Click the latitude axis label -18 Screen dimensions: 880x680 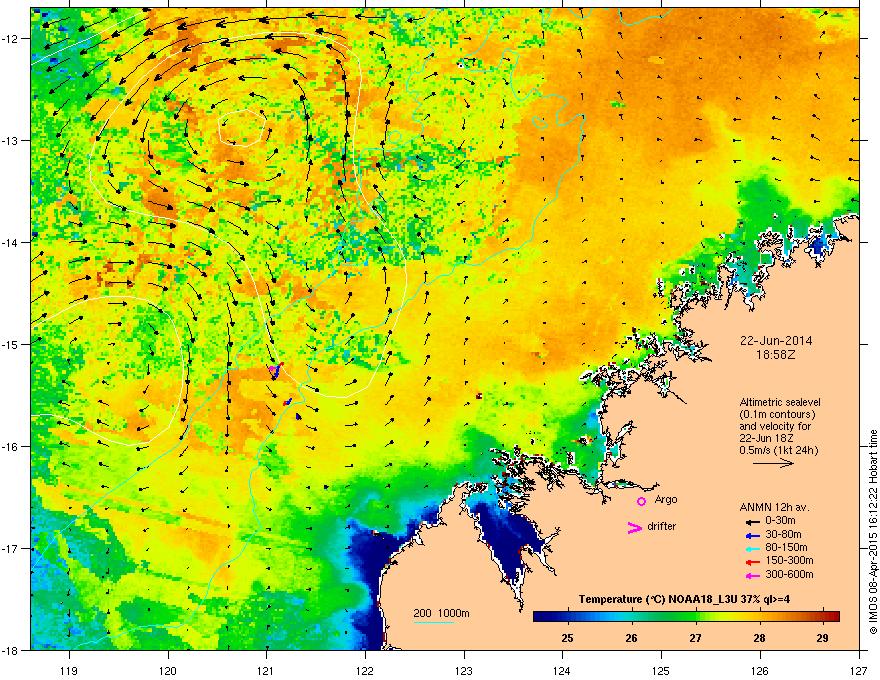click(10, 650)
